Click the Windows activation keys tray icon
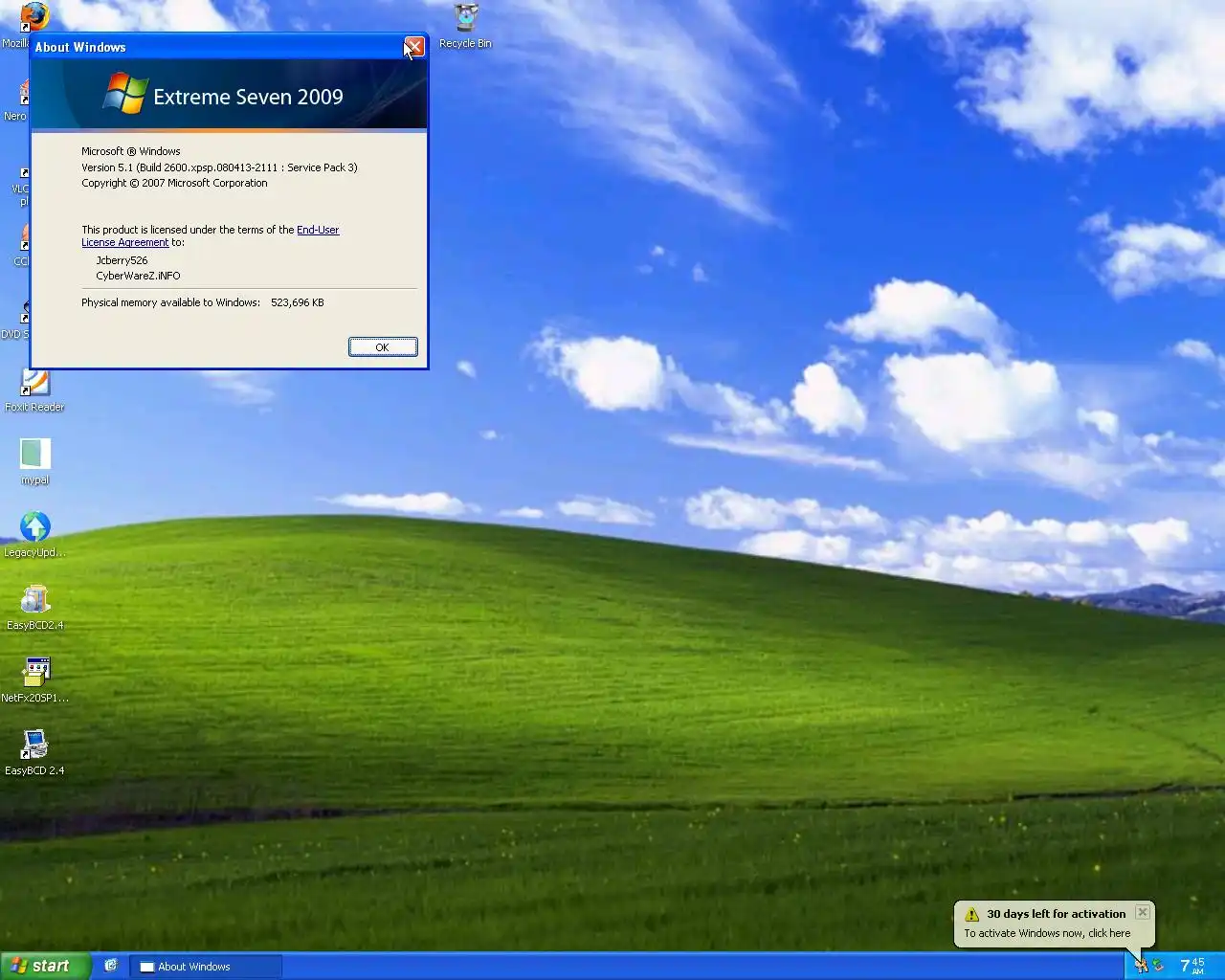Screen dimensions: 1225x980 coord(1141,966)
